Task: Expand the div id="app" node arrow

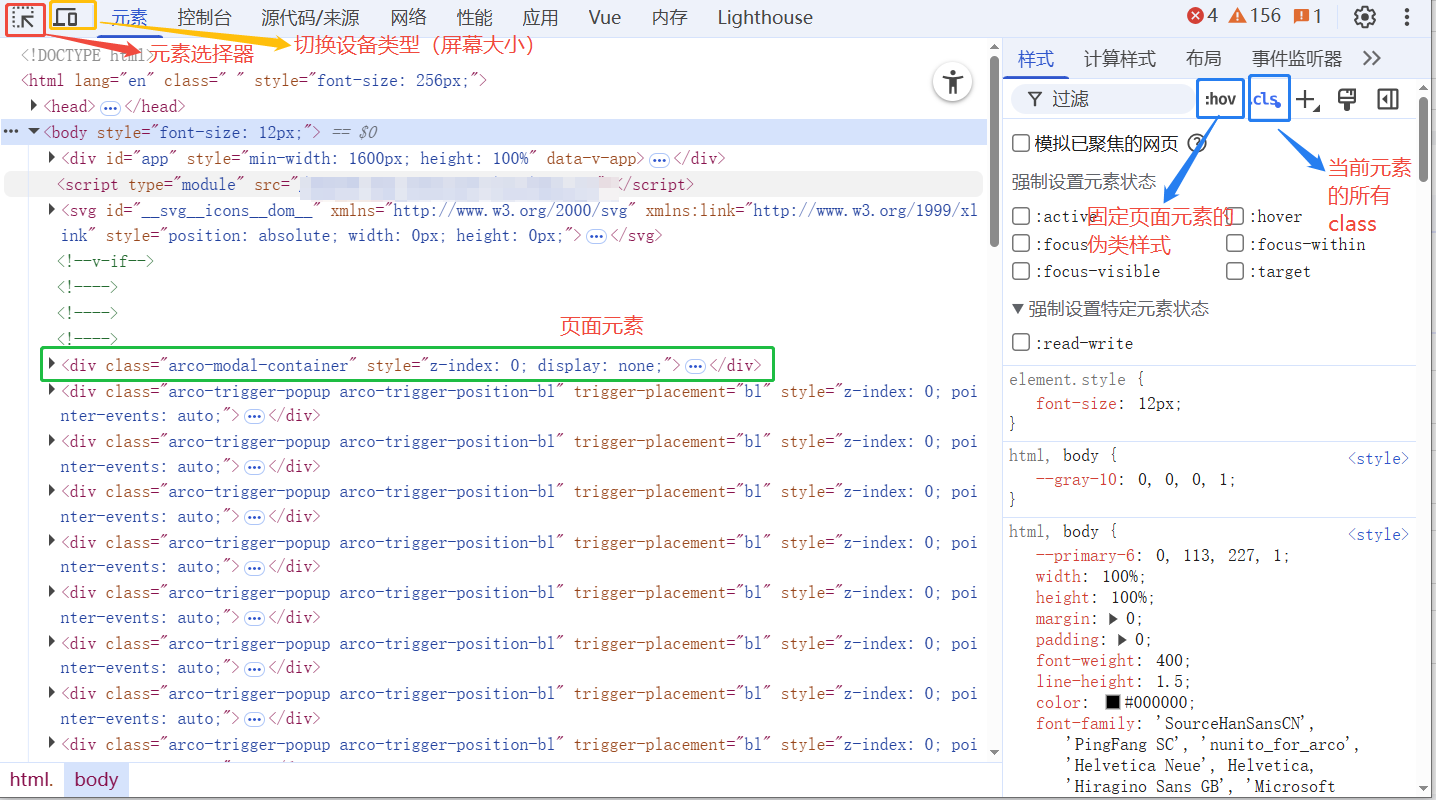Action: 52,158
